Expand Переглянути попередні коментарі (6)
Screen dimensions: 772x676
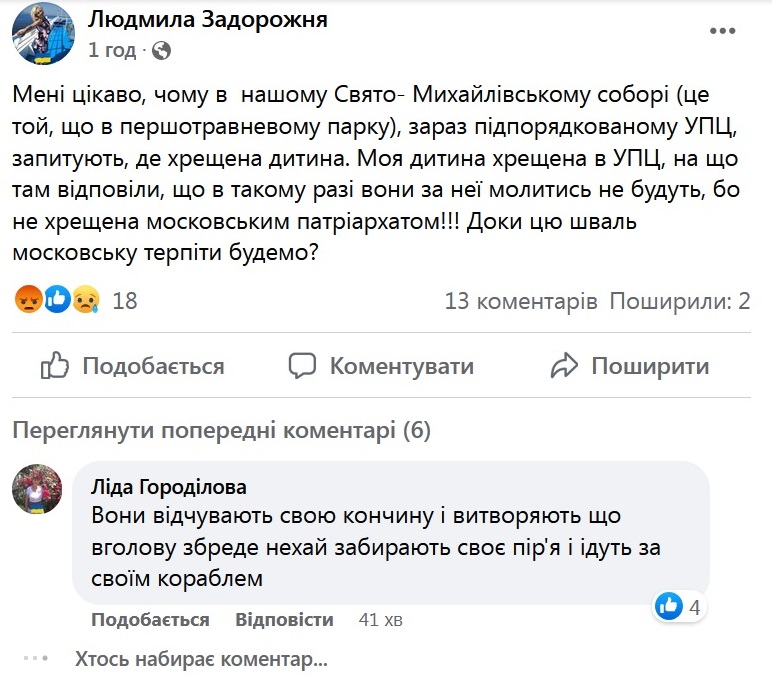pyautogui.click(x=222, y=430)
